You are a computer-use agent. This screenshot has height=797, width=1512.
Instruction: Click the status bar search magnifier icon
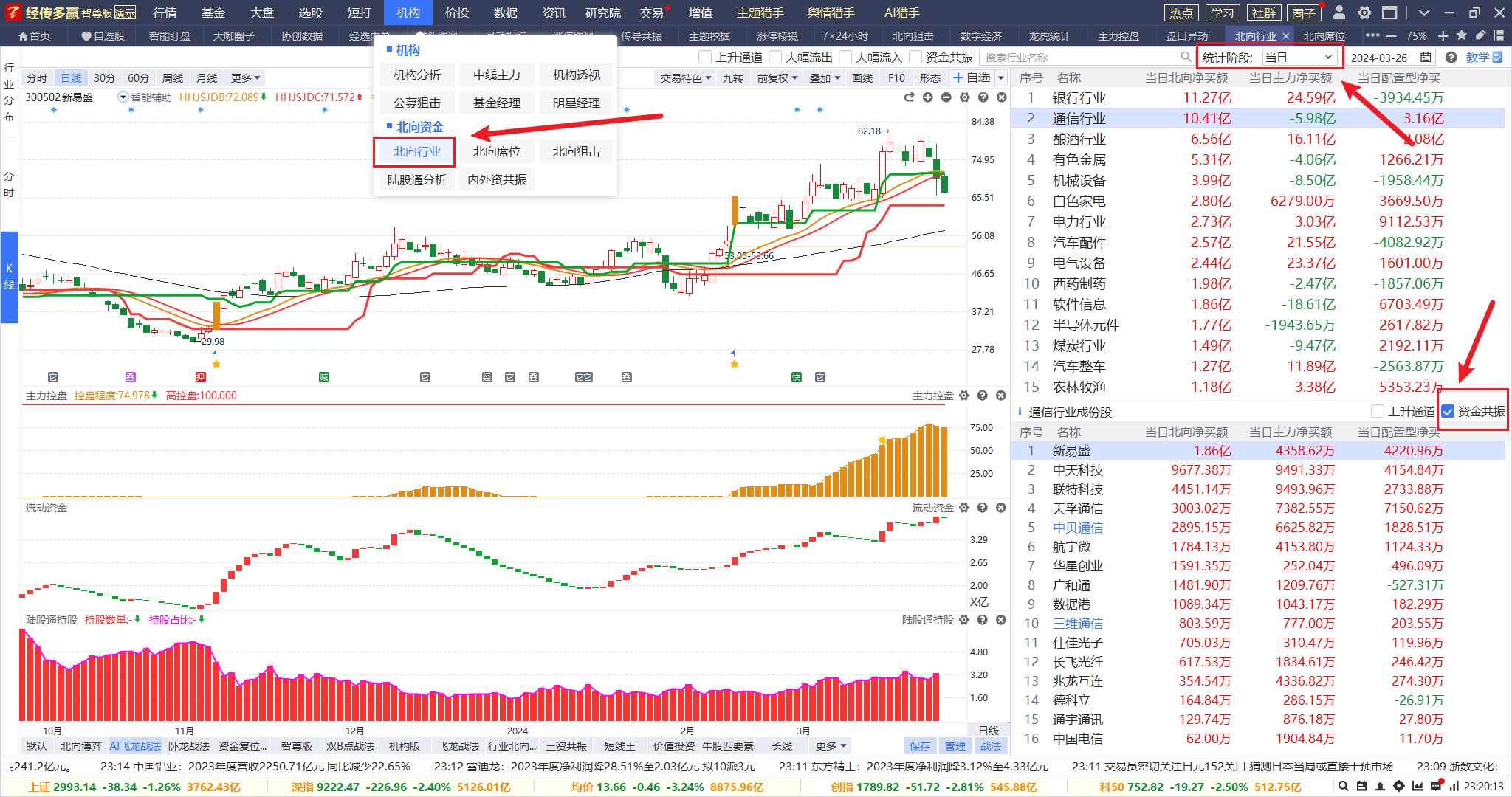click(1344, 787)
